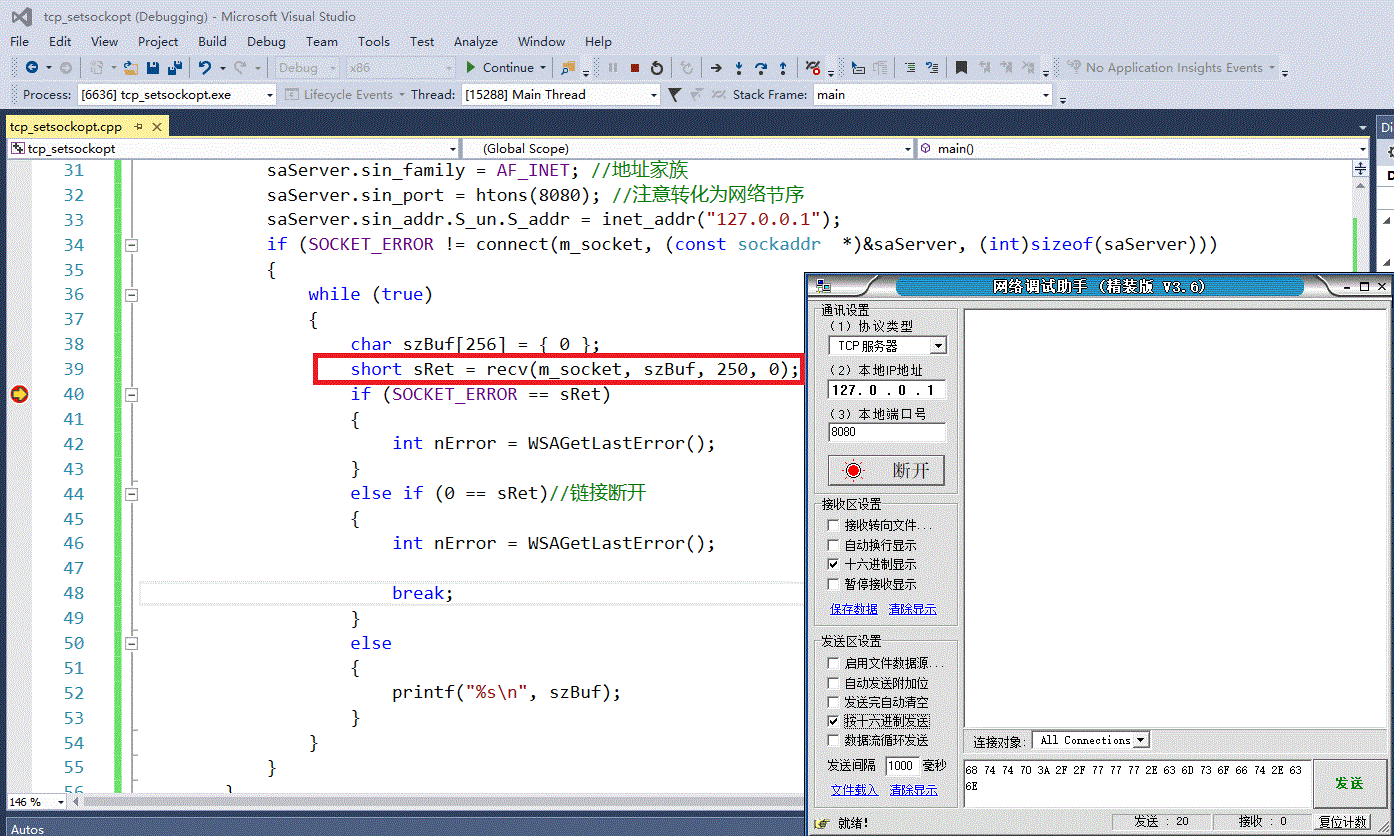Screen dimensions: 1394x836
Task: Click 保存数据 link
Action: pos(854,609)
